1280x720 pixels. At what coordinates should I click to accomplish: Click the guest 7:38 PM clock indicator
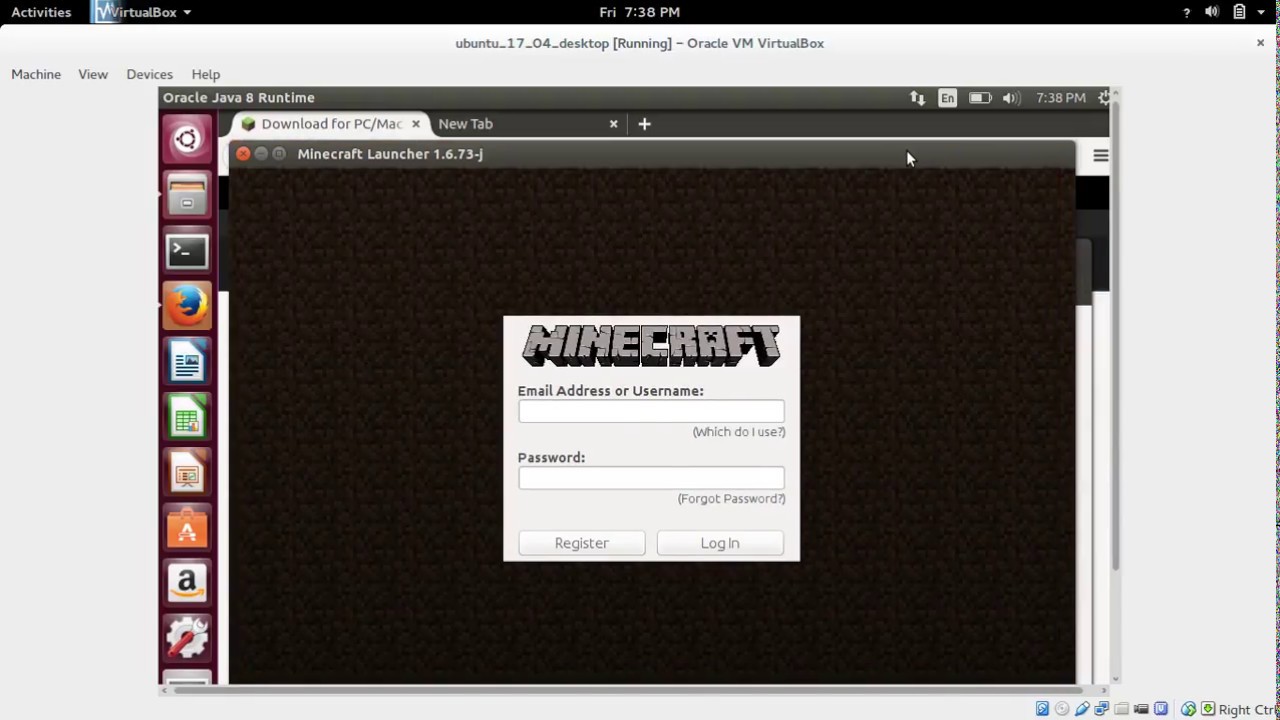1061,98
